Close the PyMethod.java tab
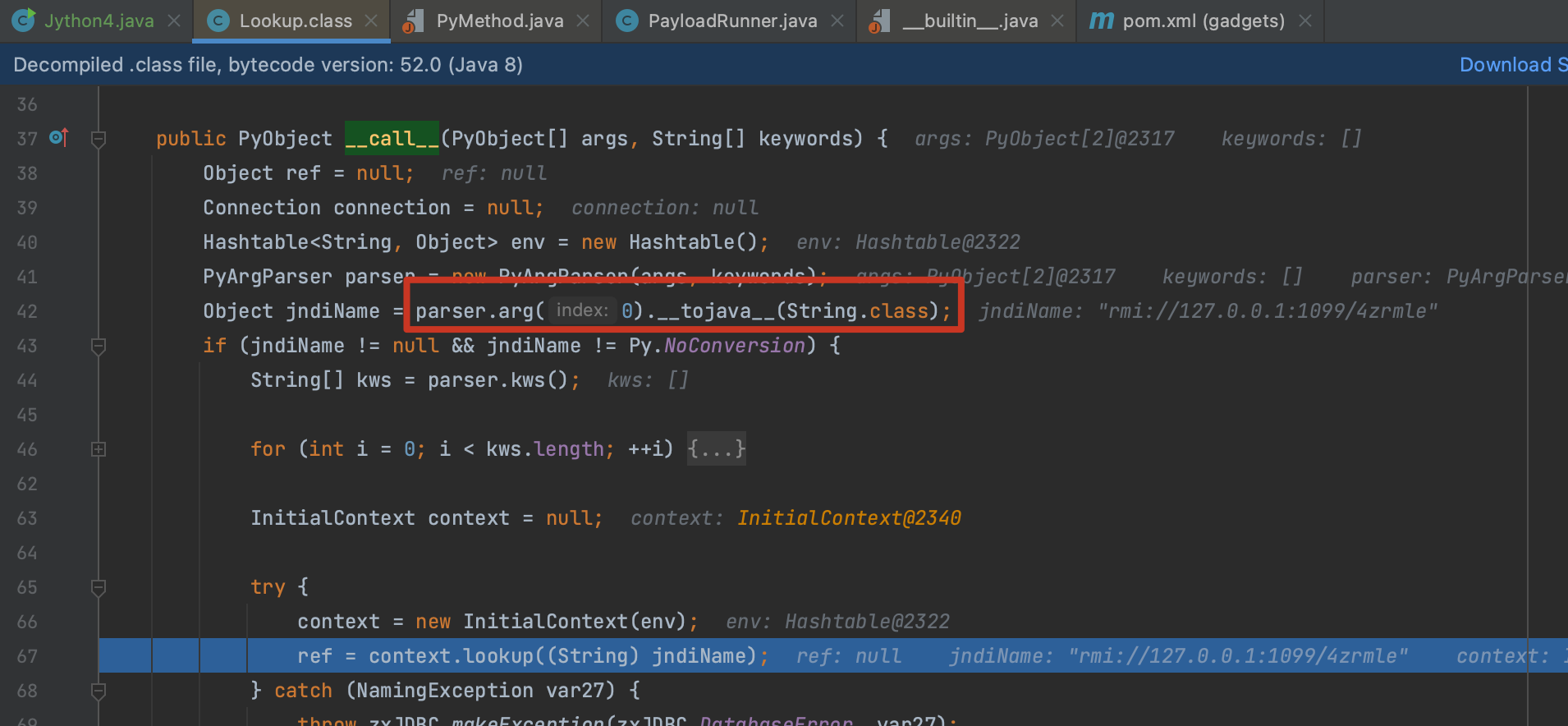This screenshot has height=726, width=1568. (x=583, y=21)
